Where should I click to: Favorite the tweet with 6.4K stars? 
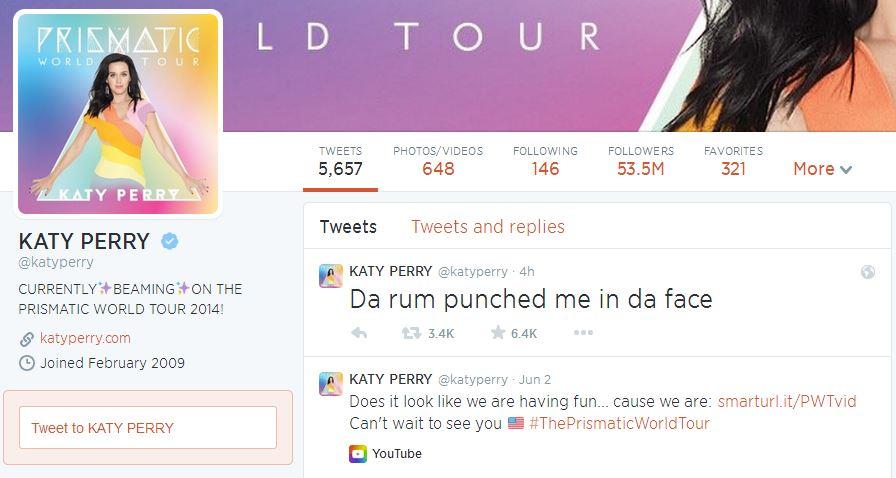[x=498, y=332]
